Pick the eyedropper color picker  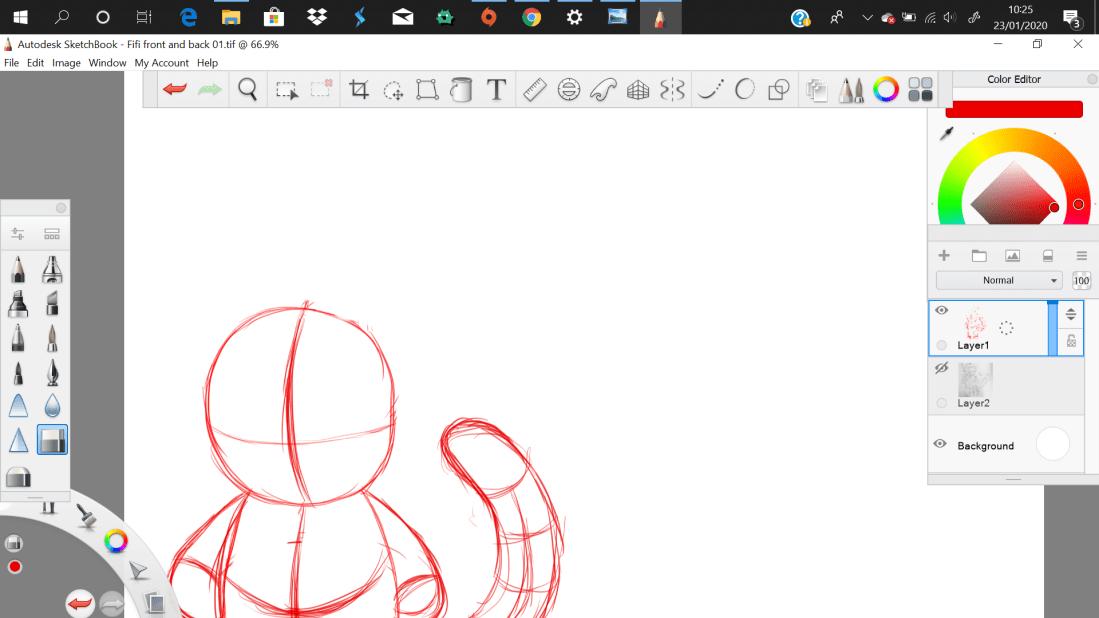(946, 134)
